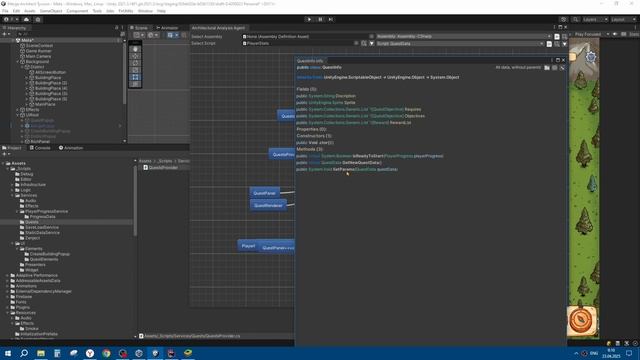Start Play mode with the Play button

point(309,19)
